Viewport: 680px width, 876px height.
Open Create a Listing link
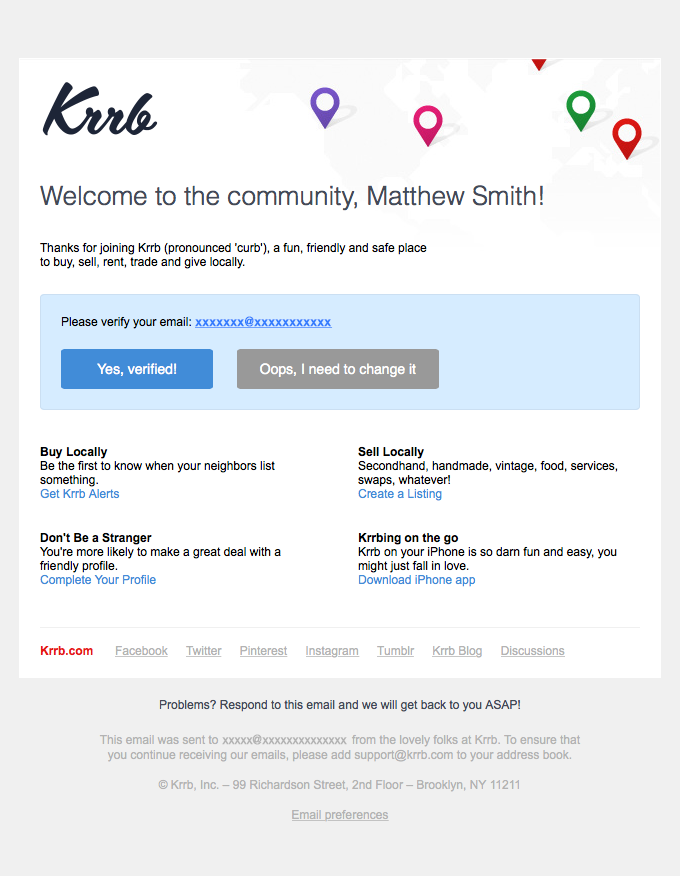[x=400, y=494]
